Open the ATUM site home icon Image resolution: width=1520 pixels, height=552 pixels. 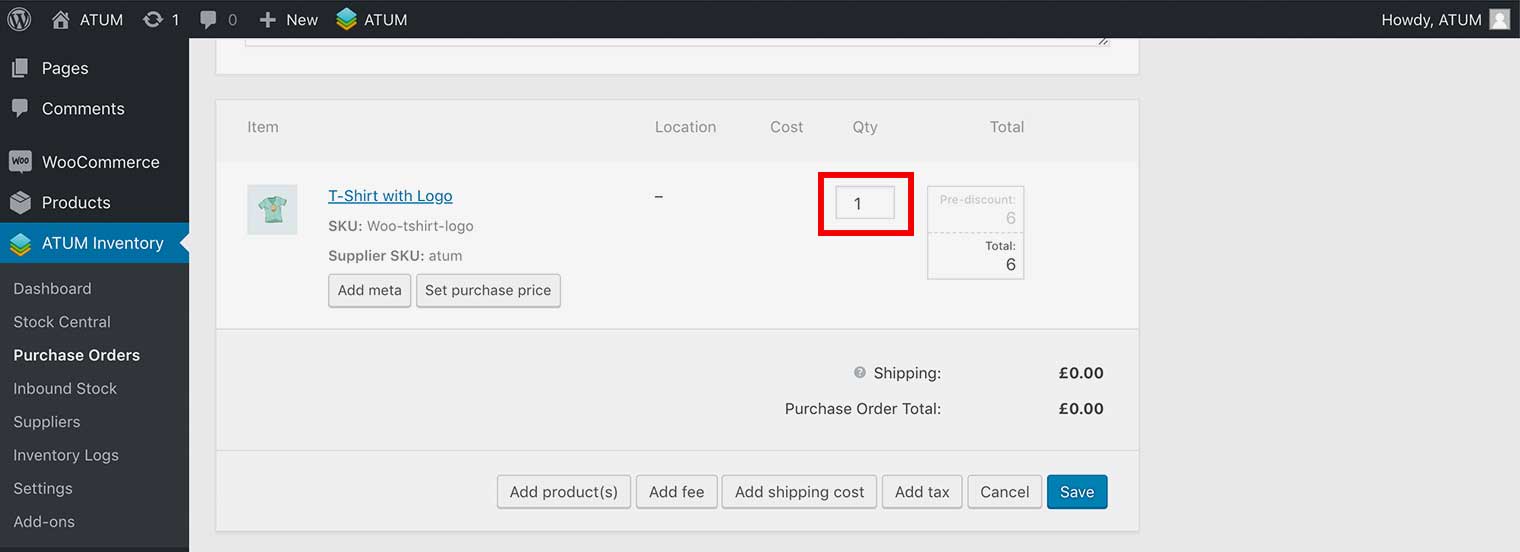(x=61, y=19)
